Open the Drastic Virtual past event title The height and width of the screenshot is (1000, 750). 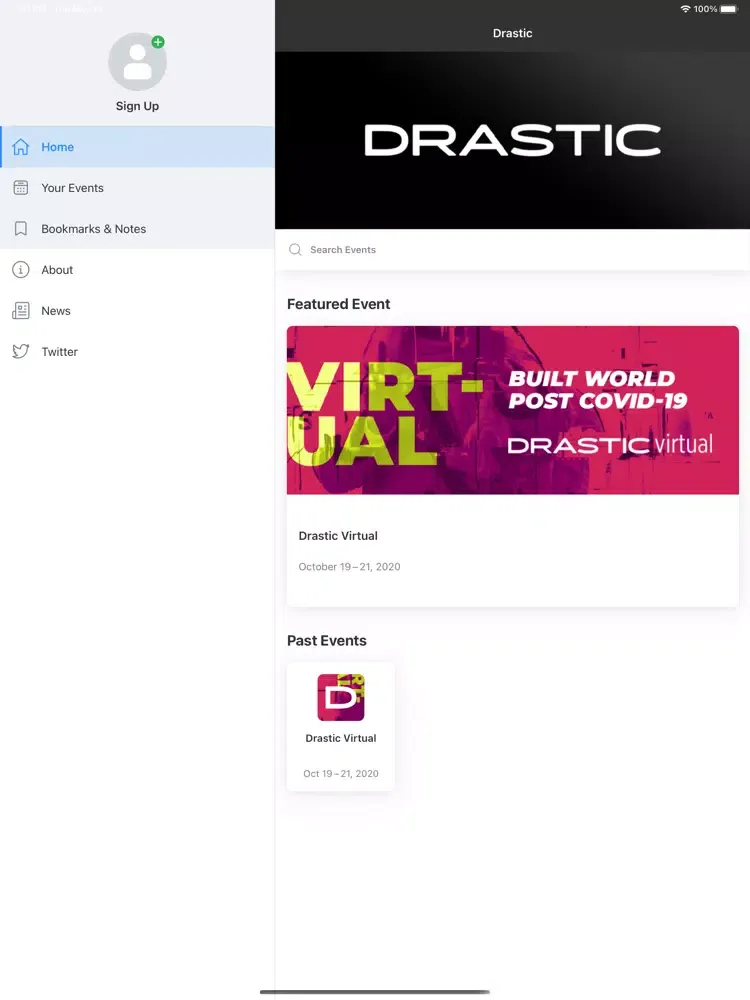341,738
